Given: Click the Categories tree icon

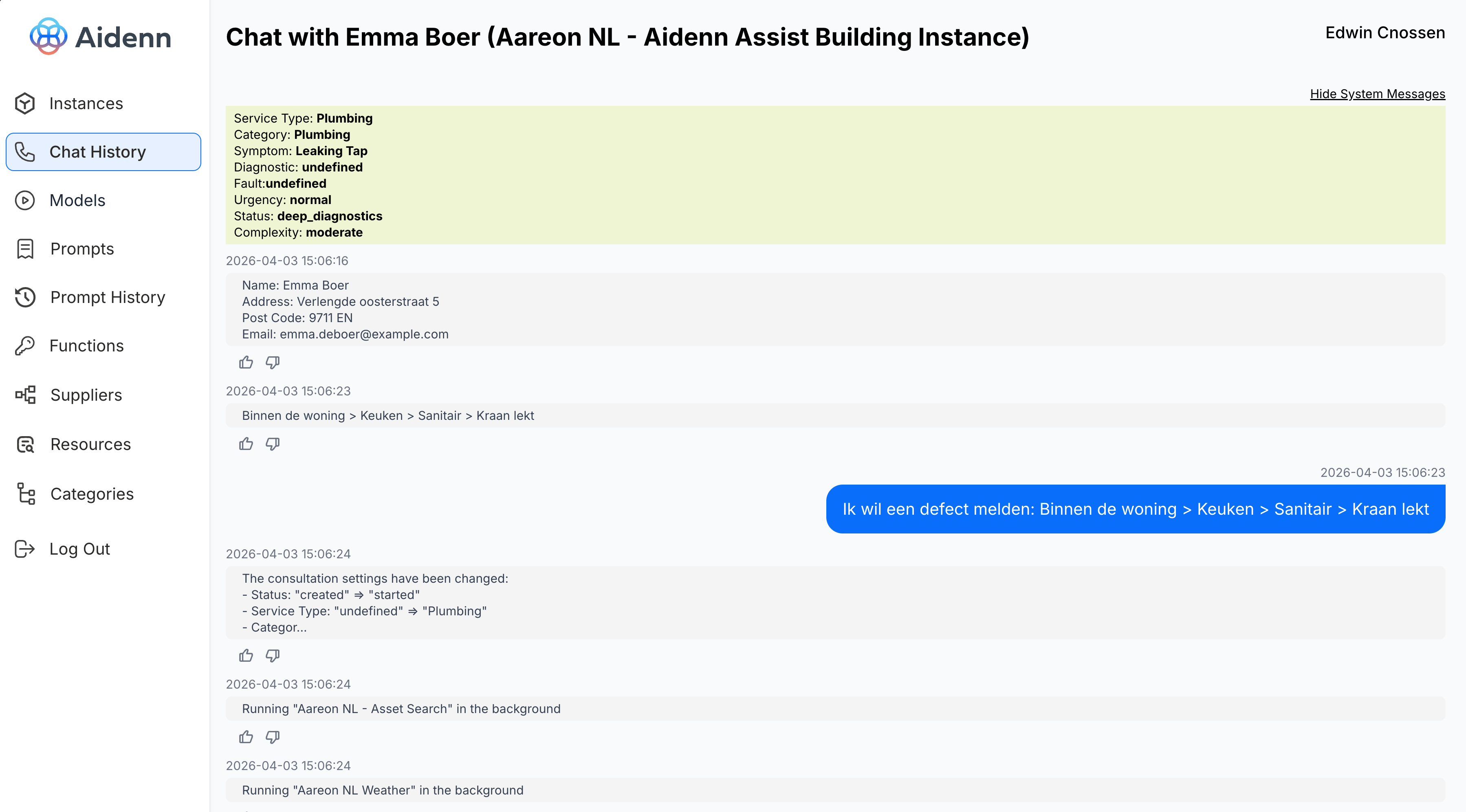Looking at the screenshot, I should [26, 494].
